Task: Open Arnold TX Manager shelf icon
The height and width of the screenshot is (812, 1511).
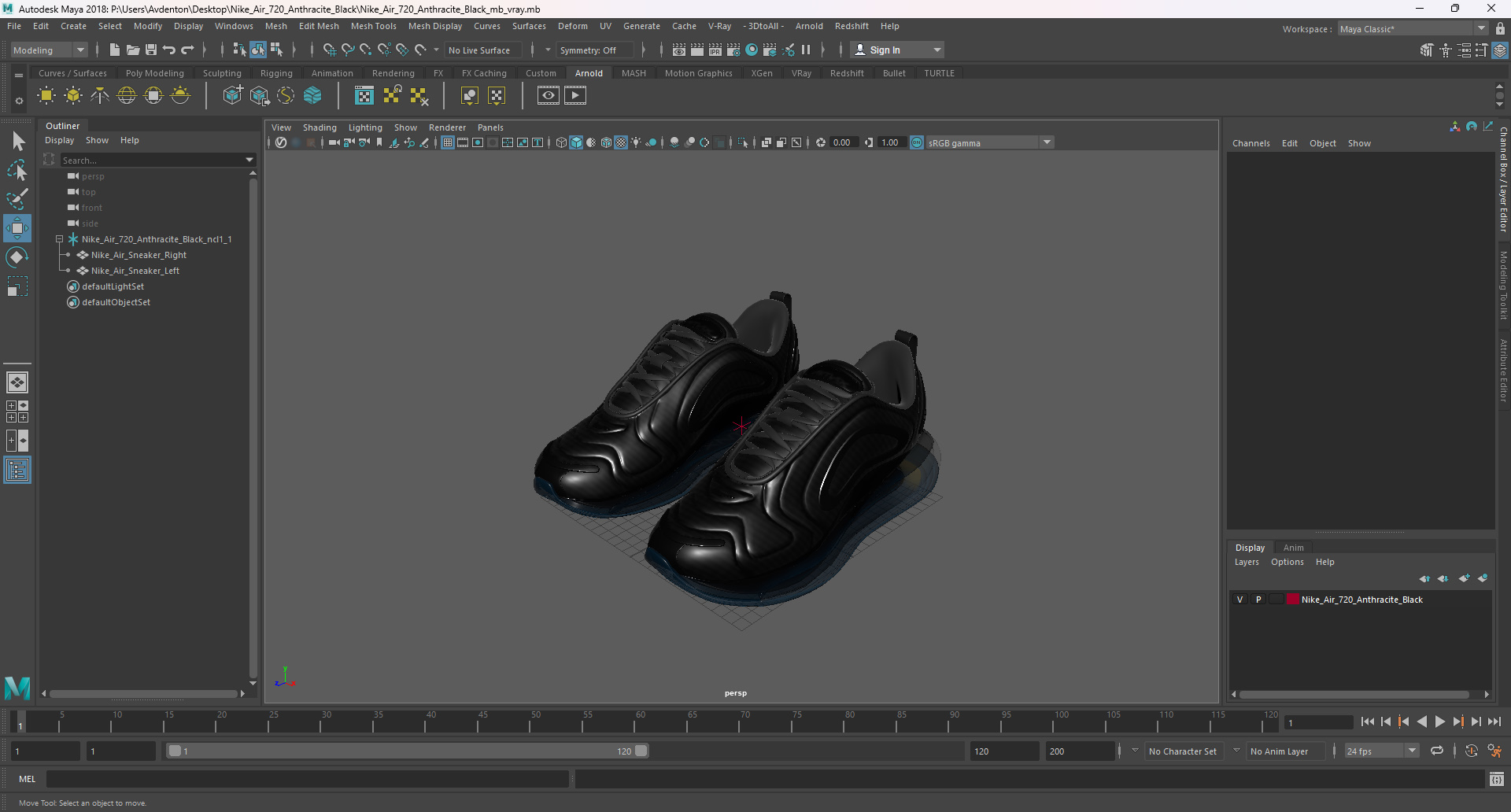Action: point(364,96)
